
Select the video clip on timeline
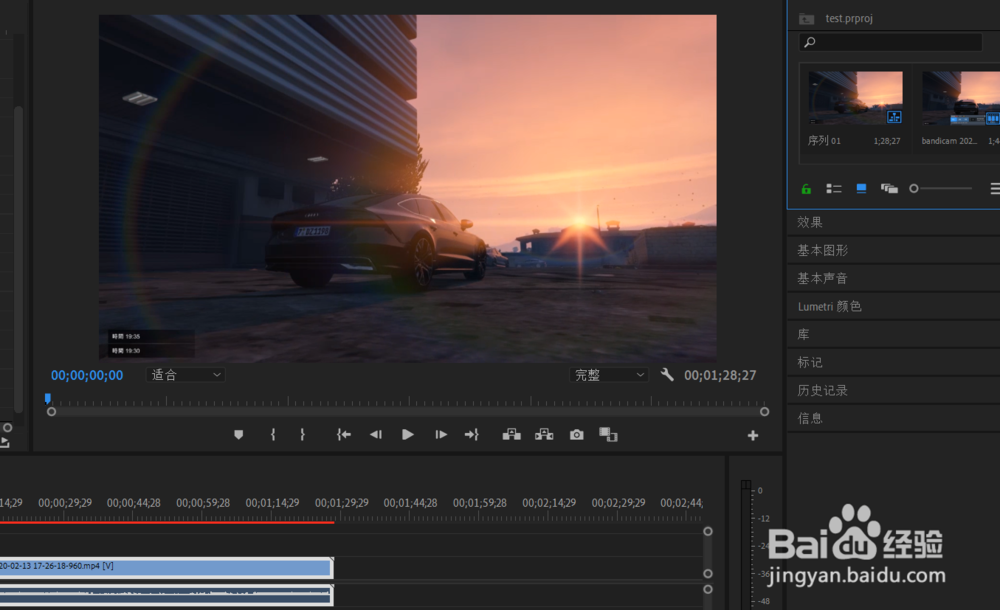click(x=166, y=567)
